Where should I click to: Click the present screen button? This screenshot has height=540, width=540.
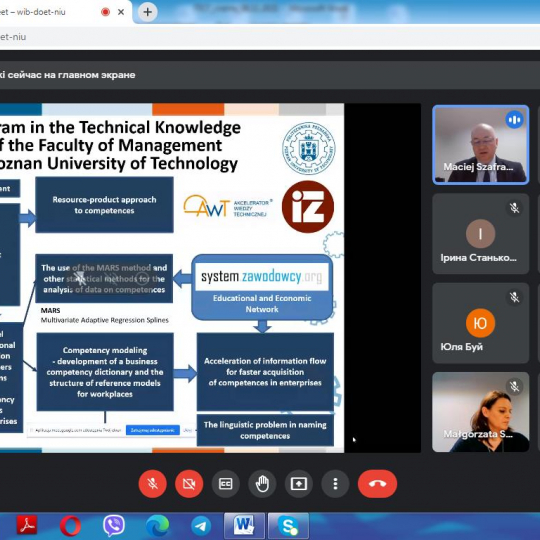coord(299,484)
